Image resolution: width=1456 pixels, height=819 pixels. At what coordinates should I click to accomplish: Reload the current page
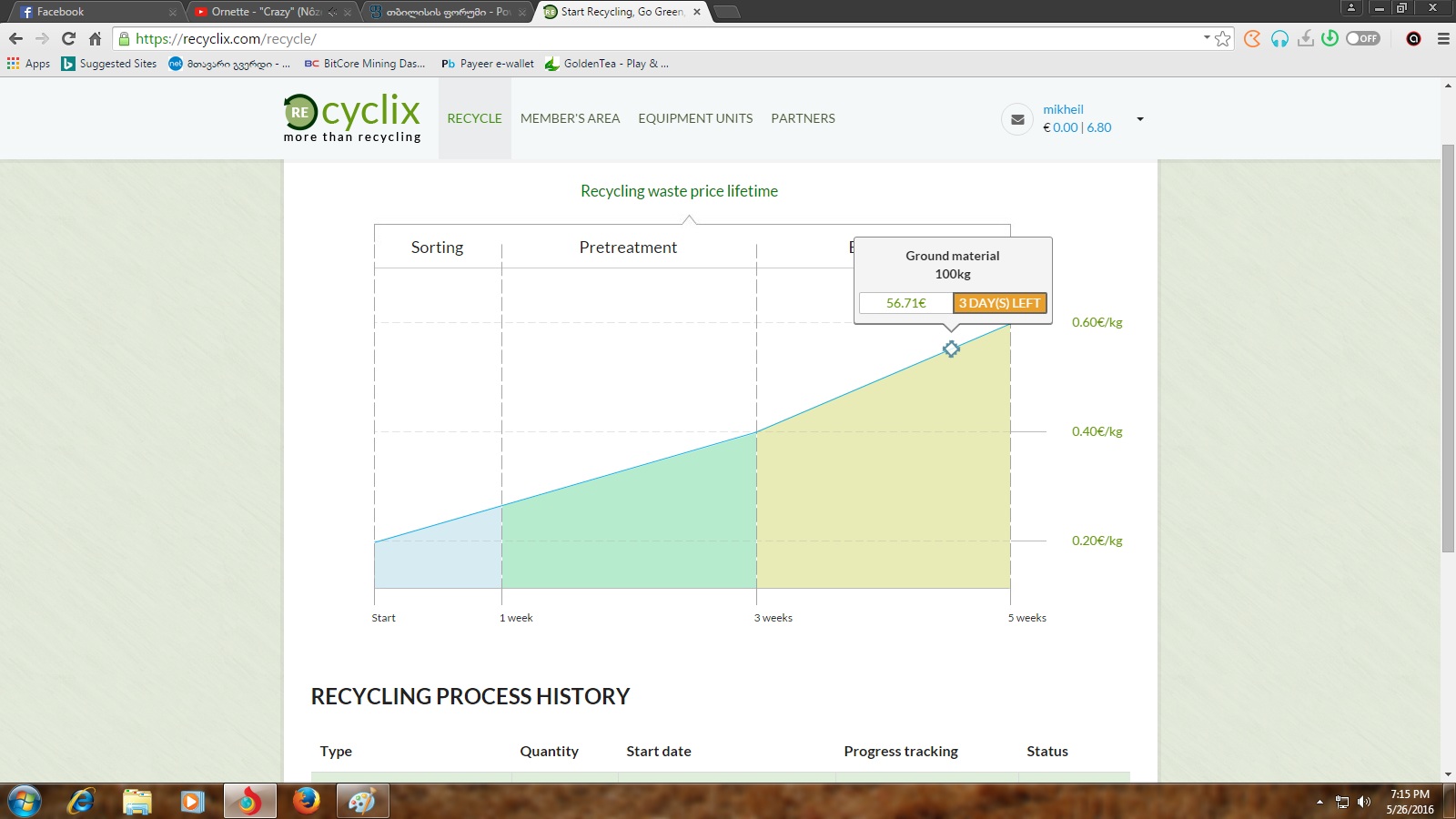point(68,39)
